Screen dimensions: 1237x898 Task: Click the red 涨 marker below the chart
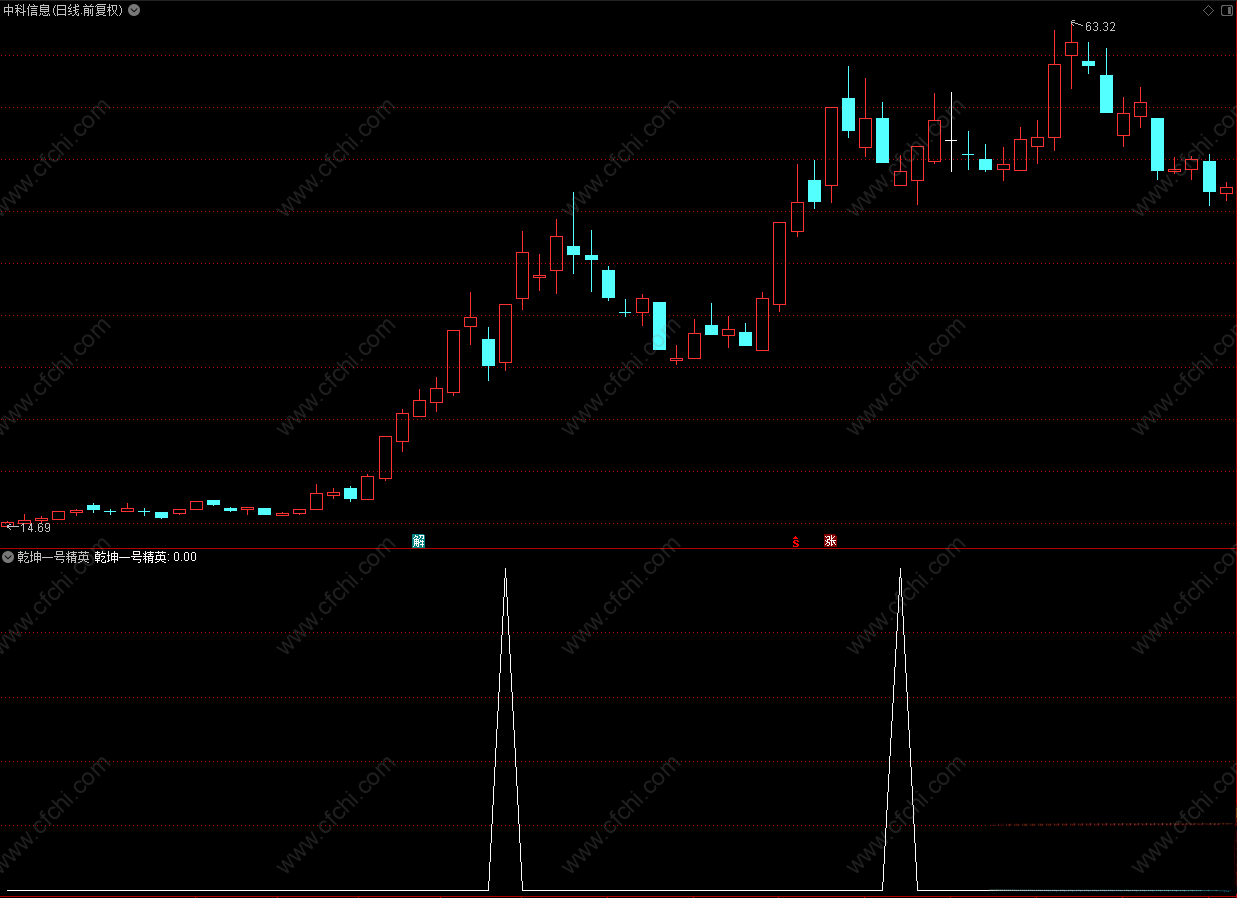(x=830, y=541)
